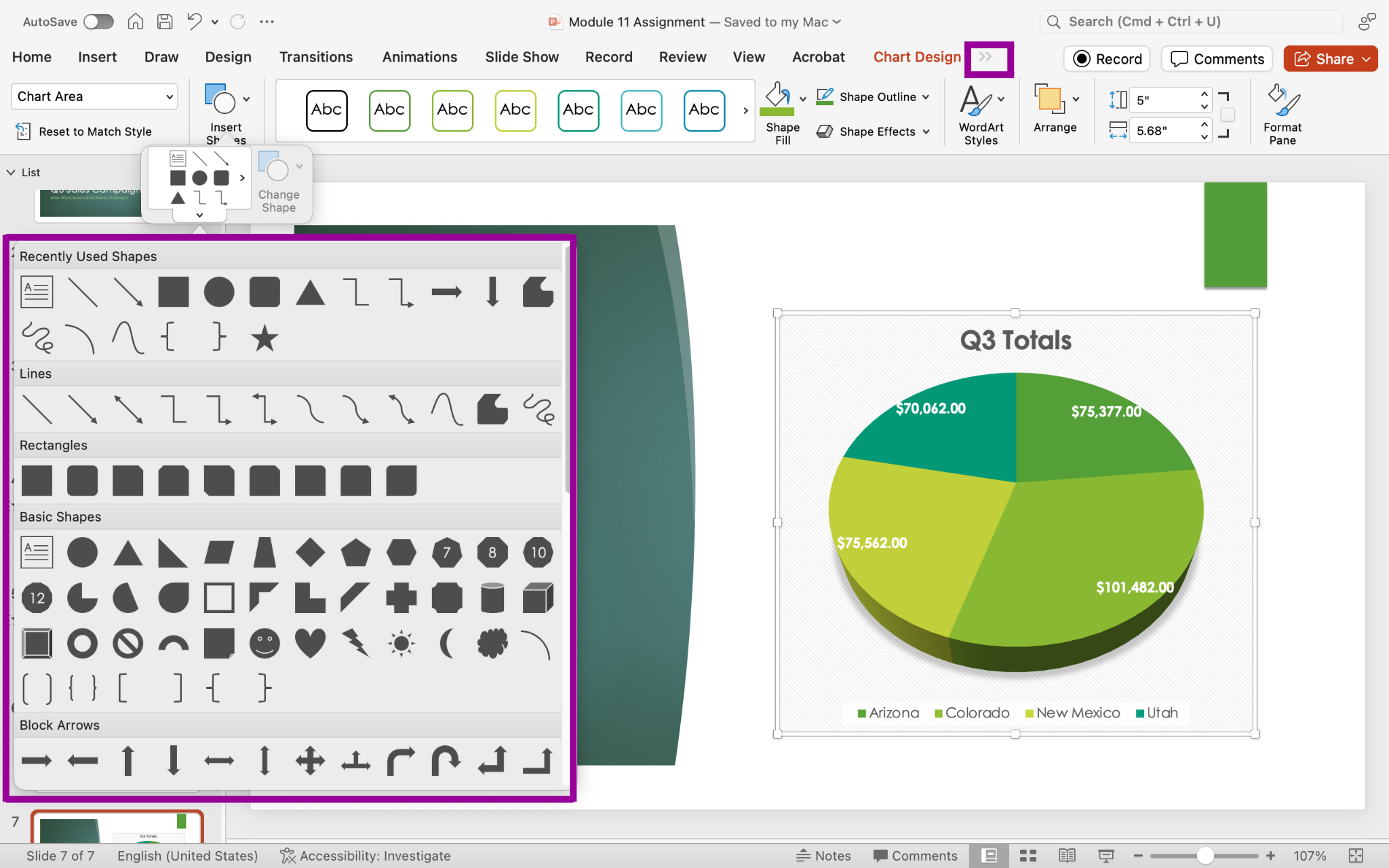Select the Right Triangle shape

click(173, 553)
